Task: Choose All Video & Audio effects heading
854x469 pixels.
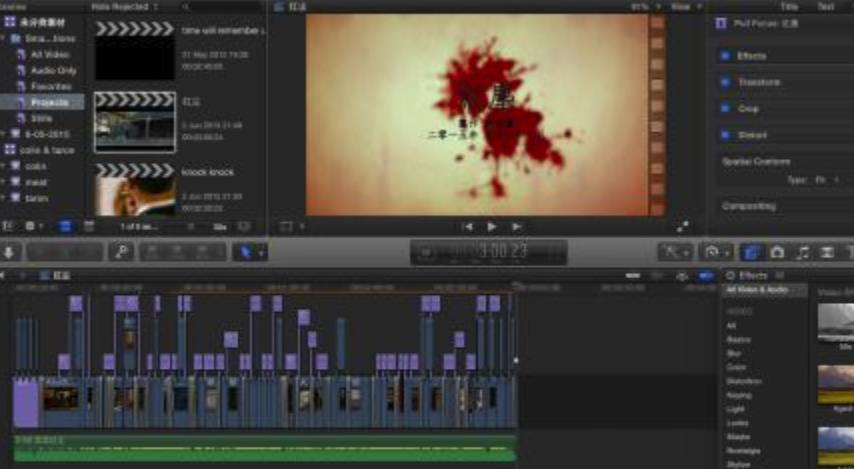Action: (757, 290)
